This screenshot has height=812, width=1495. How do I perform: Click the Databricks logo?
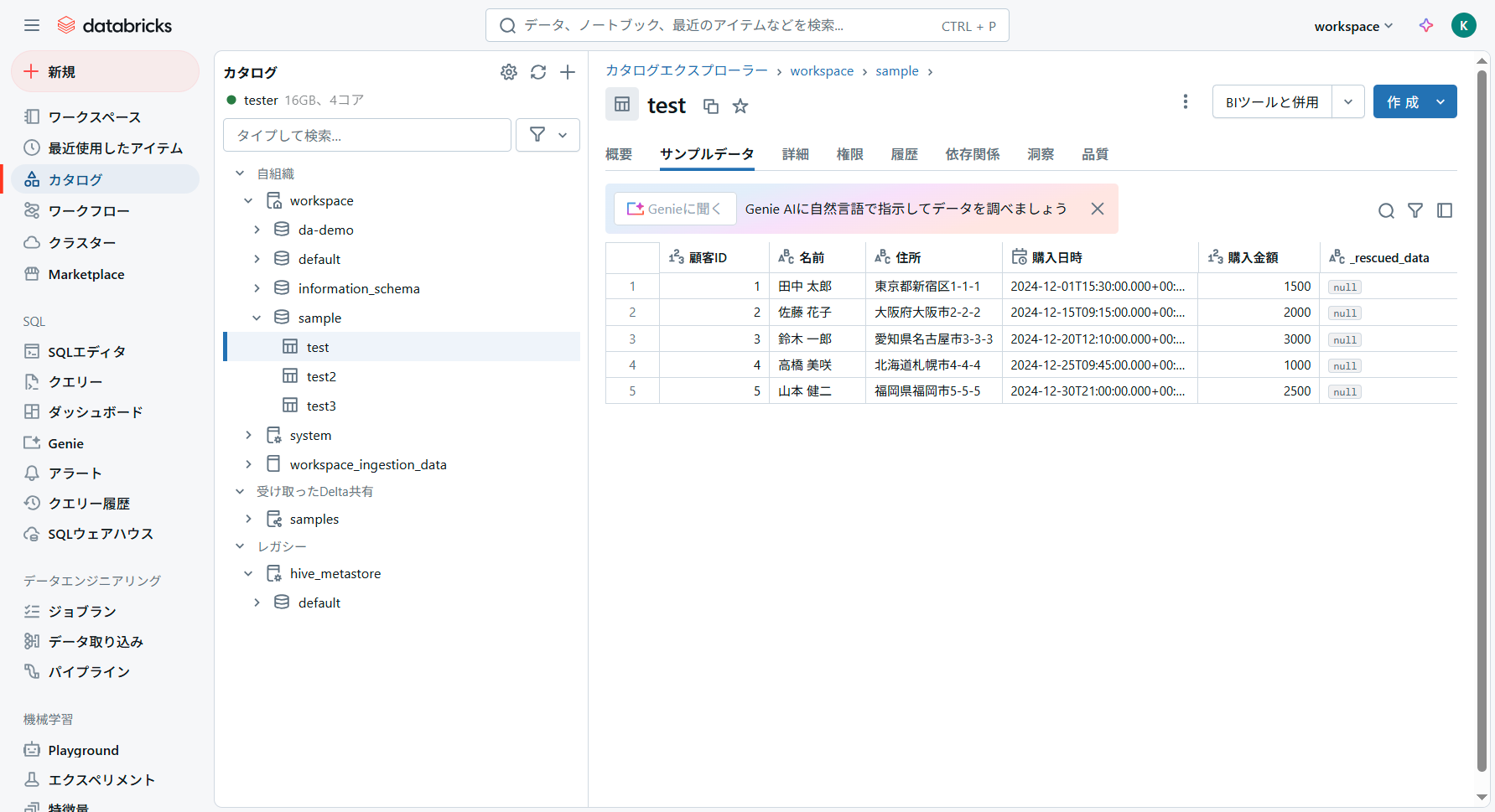point(114,25)
